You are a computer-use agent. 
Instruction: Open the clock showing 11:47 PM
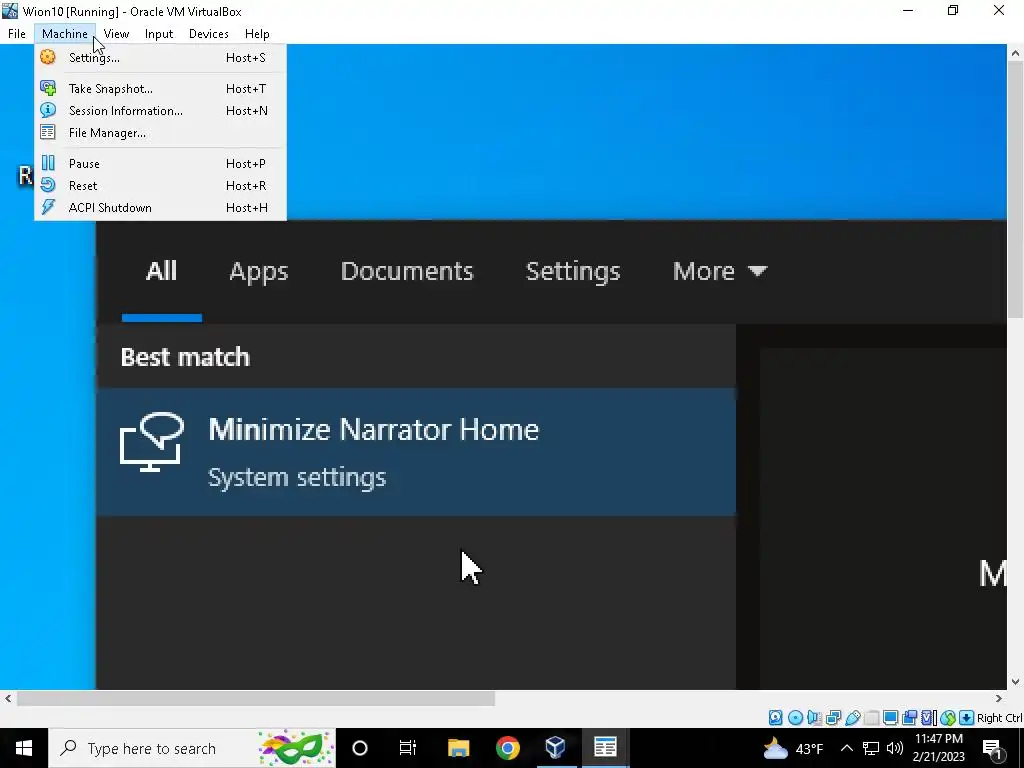pos(938,748)
